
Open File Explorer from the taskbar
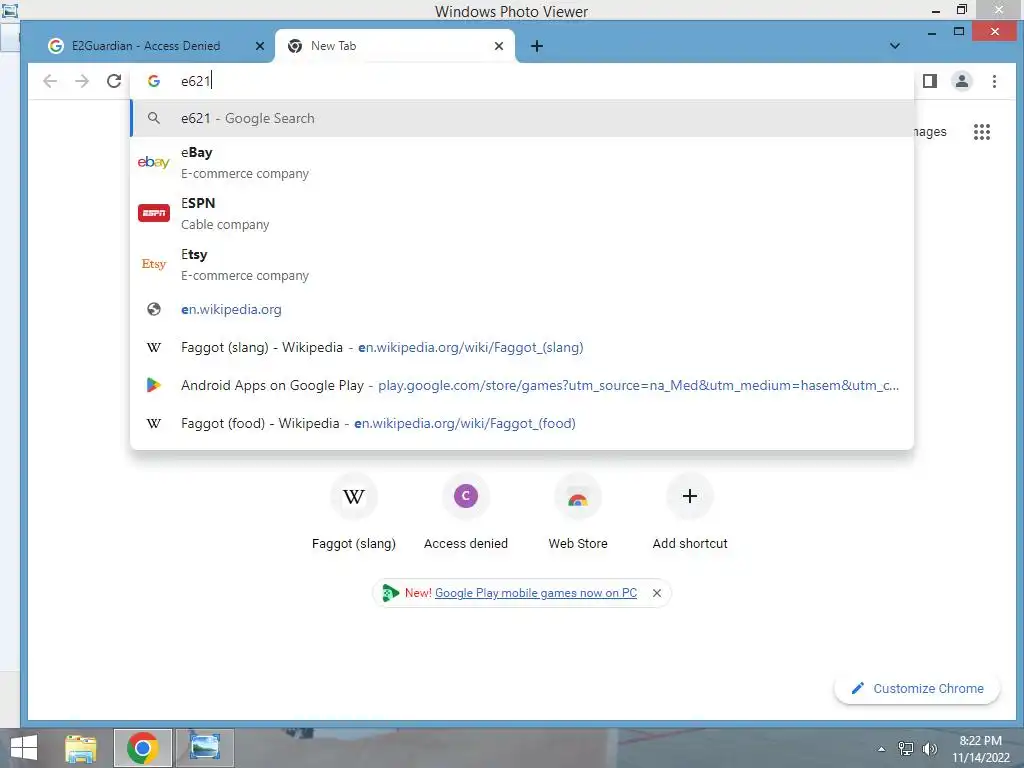coord(81,748)
